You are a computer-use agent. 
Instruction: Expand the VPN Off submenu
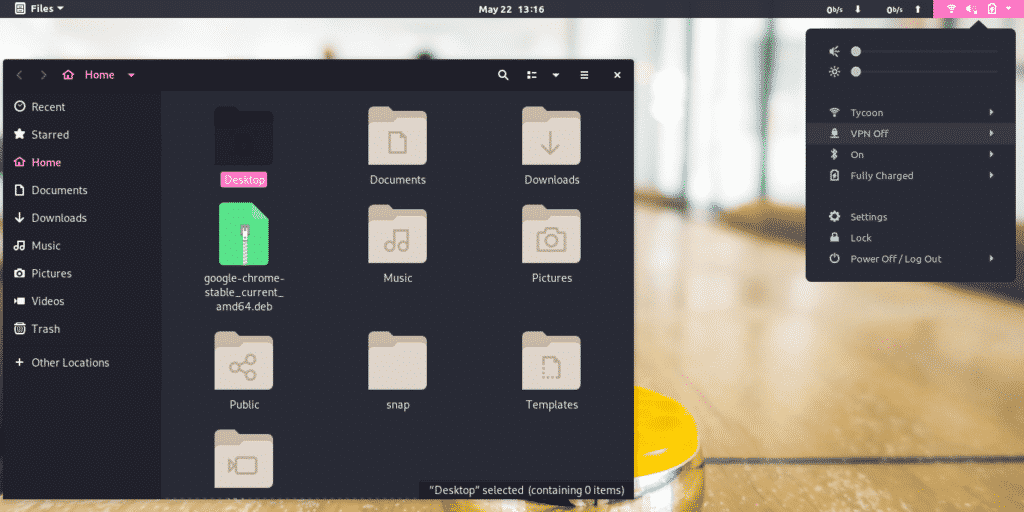click(911, 134)
